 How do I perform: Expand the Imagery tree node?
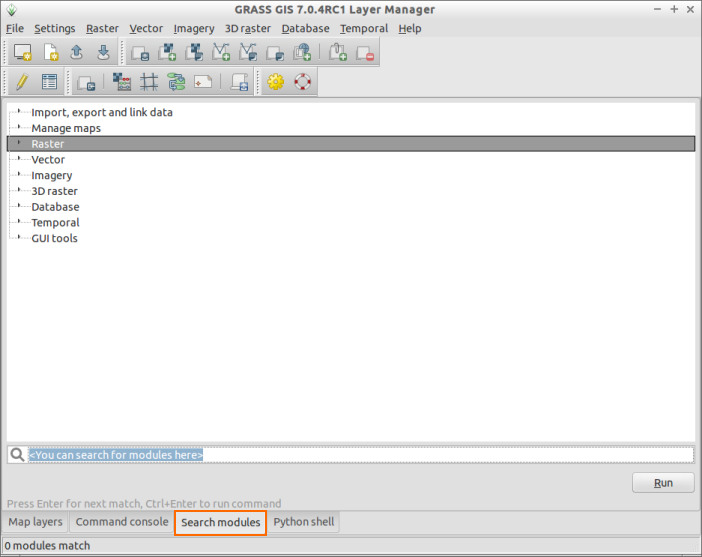[19, 174]
